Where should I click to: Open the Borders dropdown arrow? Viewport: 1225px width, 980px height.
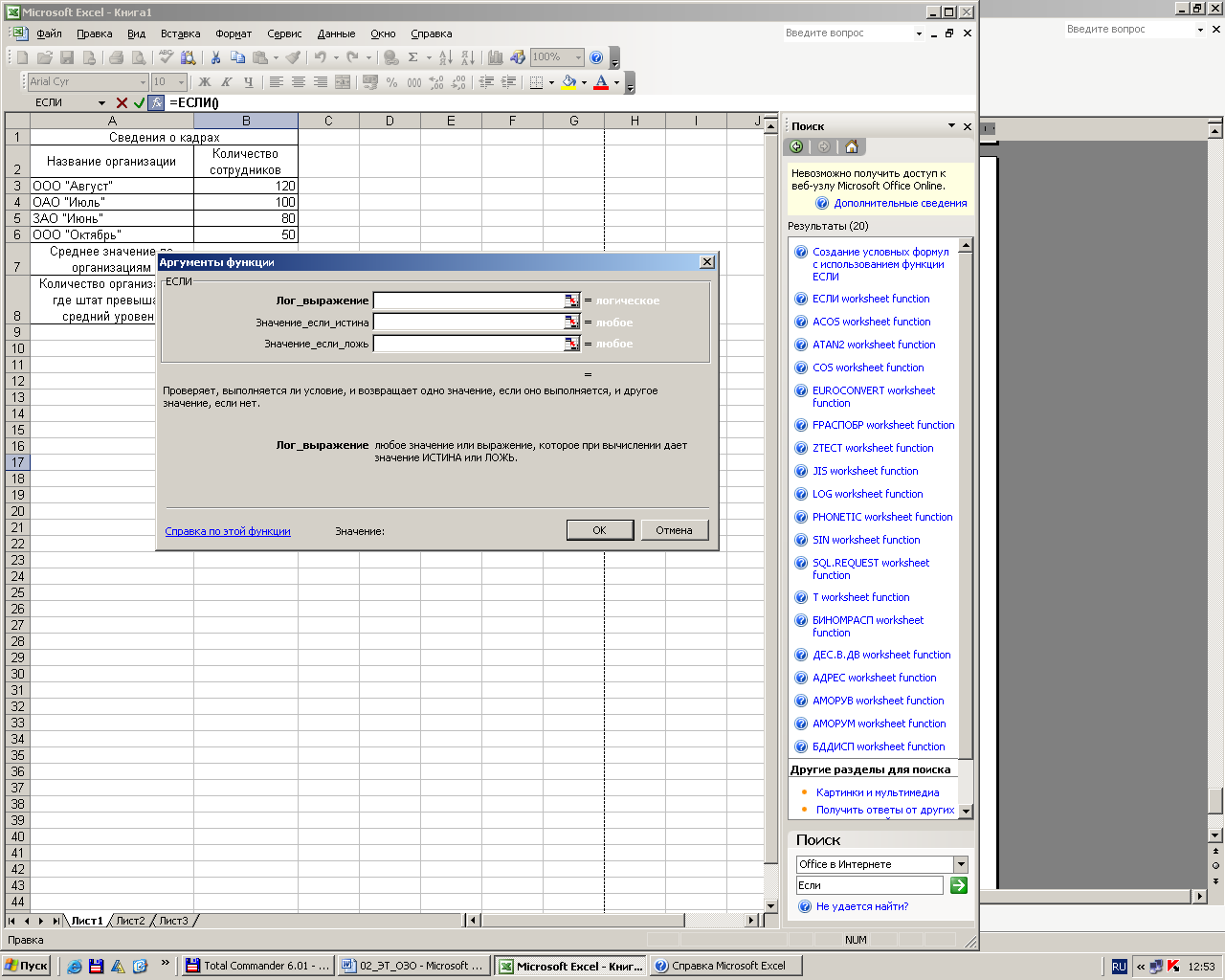[x=551, y=82]
